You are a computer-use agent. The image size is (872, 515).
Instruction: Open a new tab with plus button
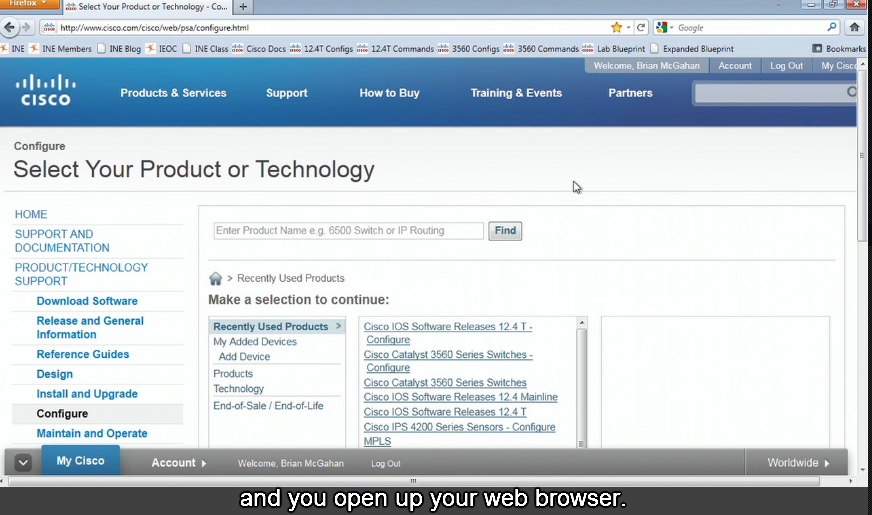pos(243,7)
